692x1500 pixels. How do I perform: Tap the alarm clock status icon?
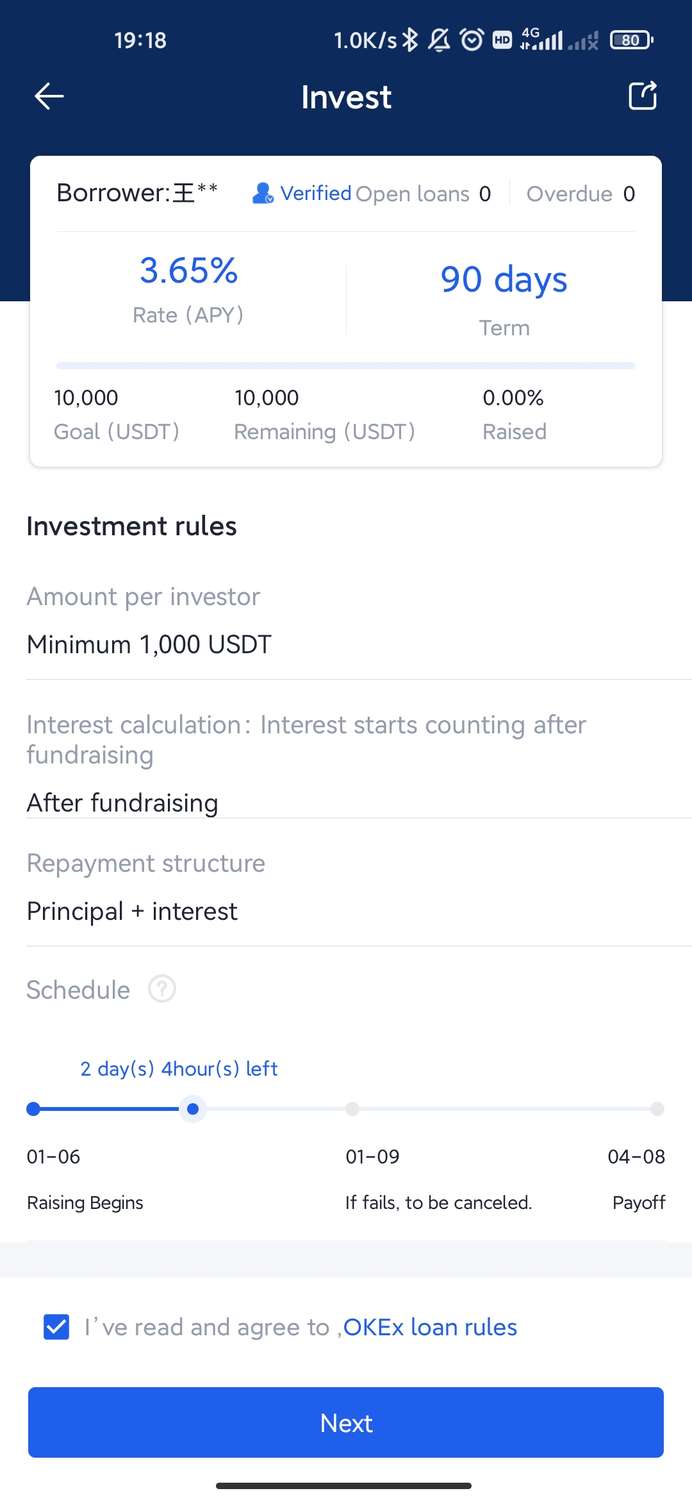tap(471, 40)
